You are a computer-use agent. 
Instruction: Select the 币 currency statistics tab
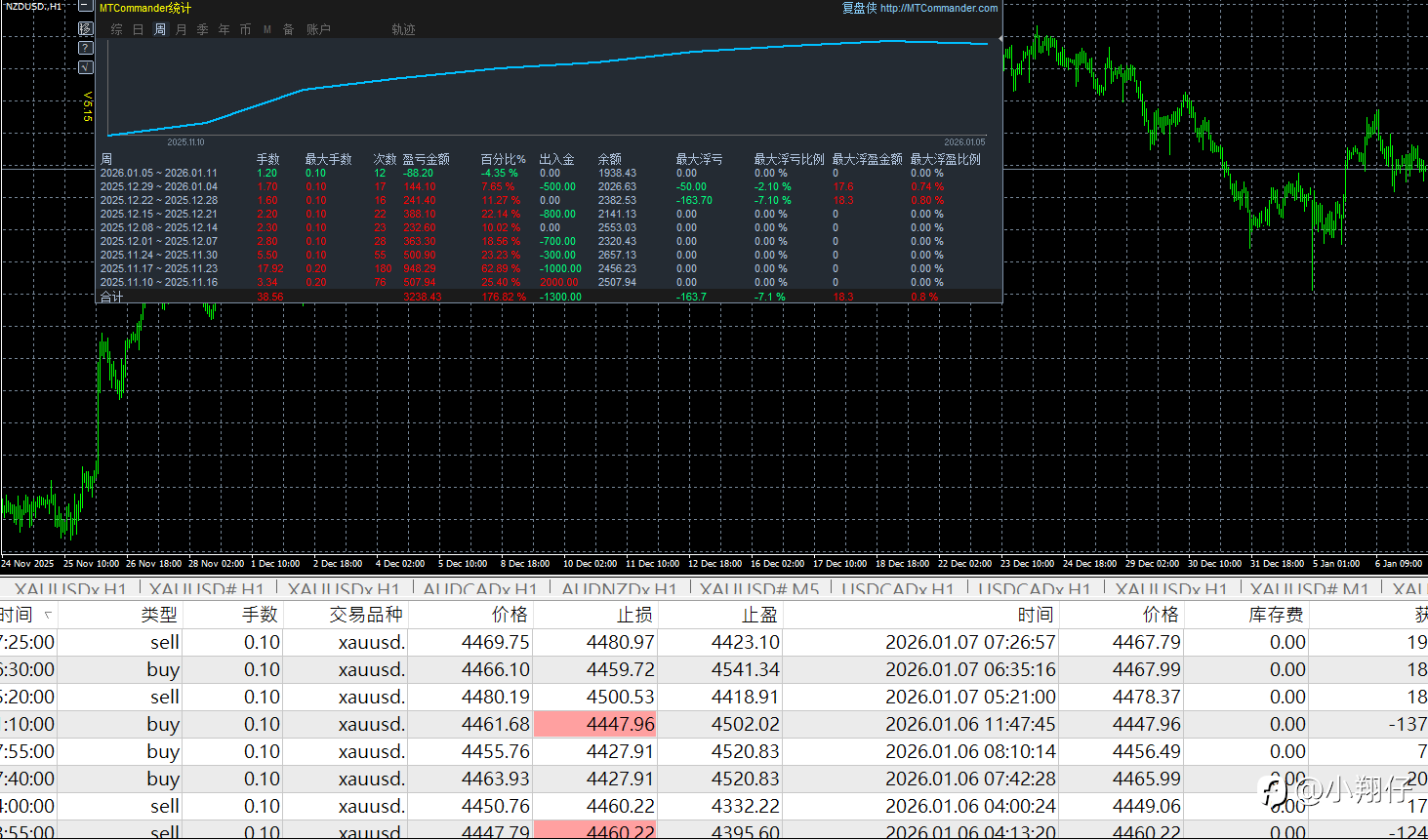(246, 30)
